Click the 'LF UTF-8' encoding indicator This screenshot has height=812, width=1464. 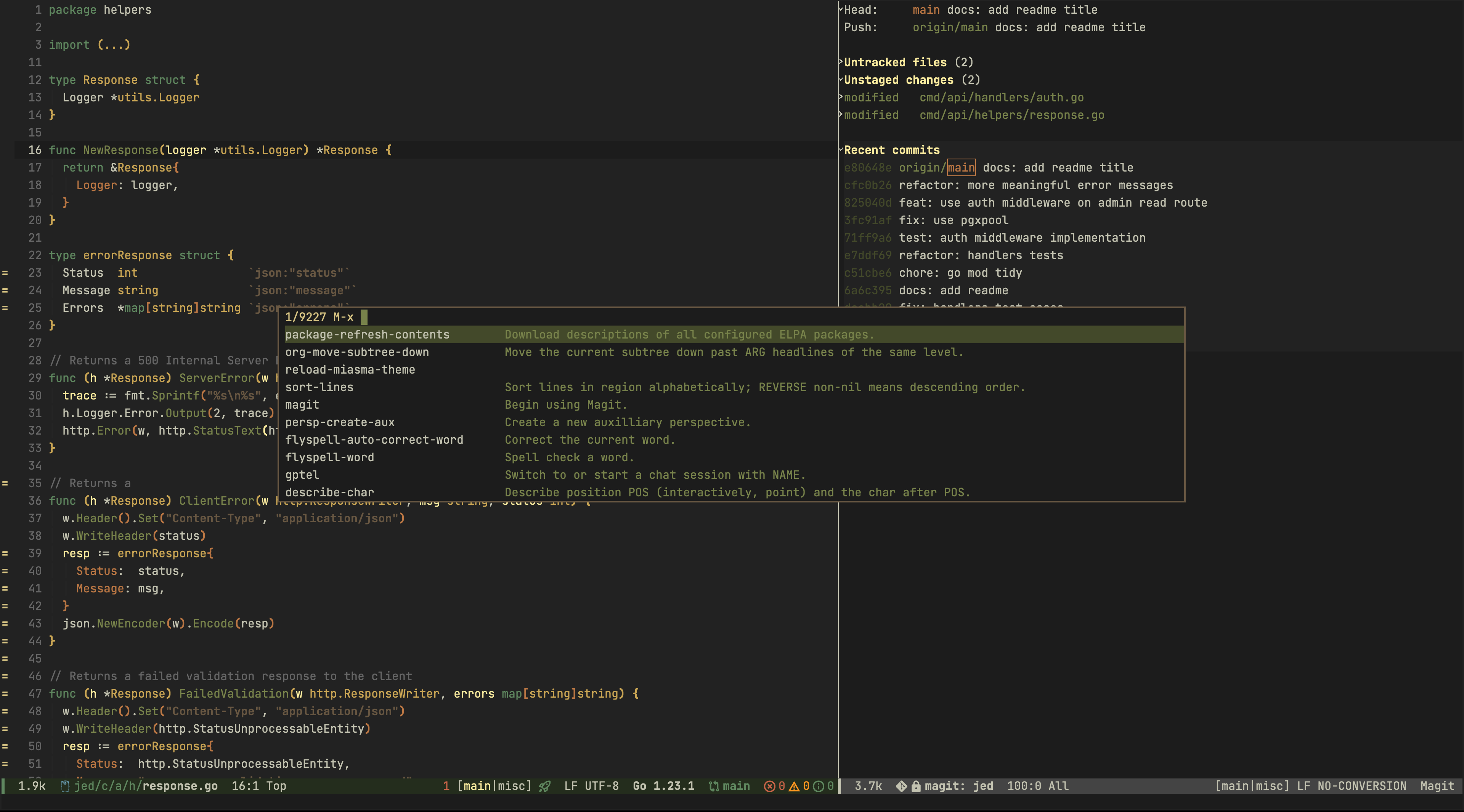(591, 786)
